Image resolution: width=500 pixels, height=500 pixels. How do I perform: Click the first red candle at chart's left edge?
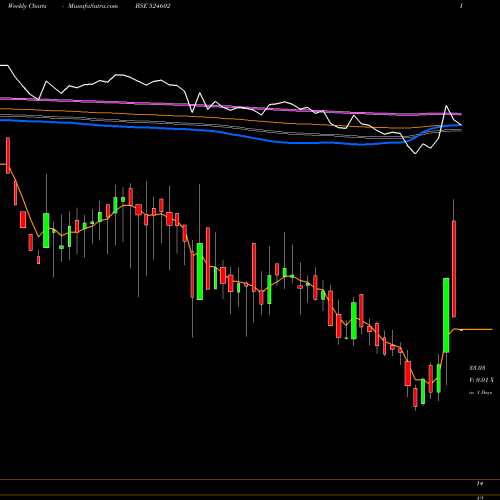pyautogui.click(x=8, y=155)
